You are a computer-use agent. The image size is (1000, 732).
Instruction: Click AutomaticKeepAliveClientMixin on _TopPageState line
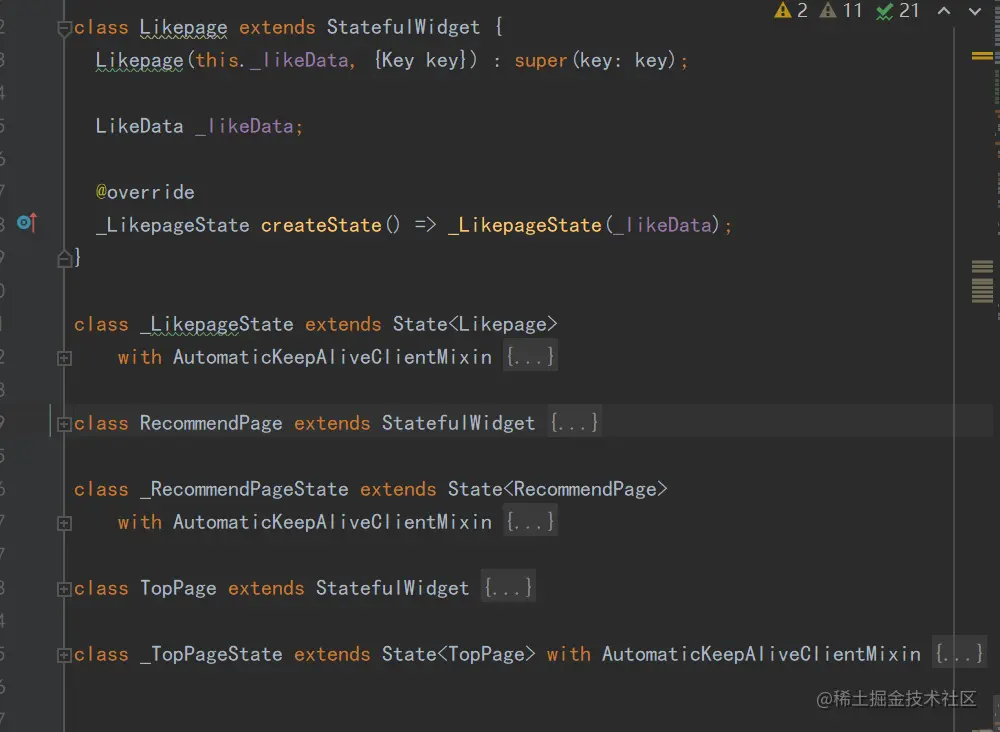tap(761, 654)
